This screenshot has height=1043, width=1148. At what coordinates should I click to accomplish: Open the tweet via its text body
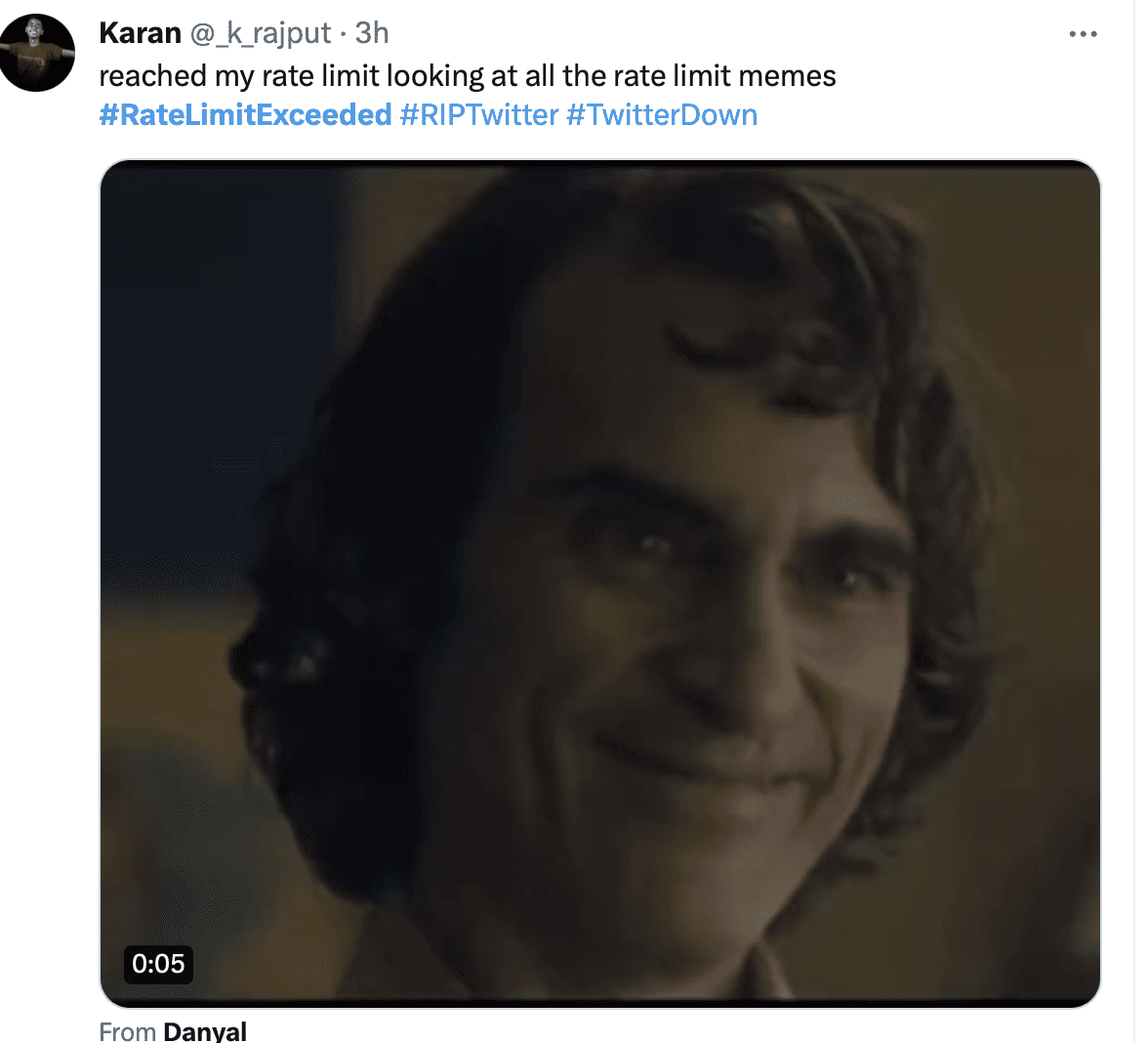click(x=467, y=76)
